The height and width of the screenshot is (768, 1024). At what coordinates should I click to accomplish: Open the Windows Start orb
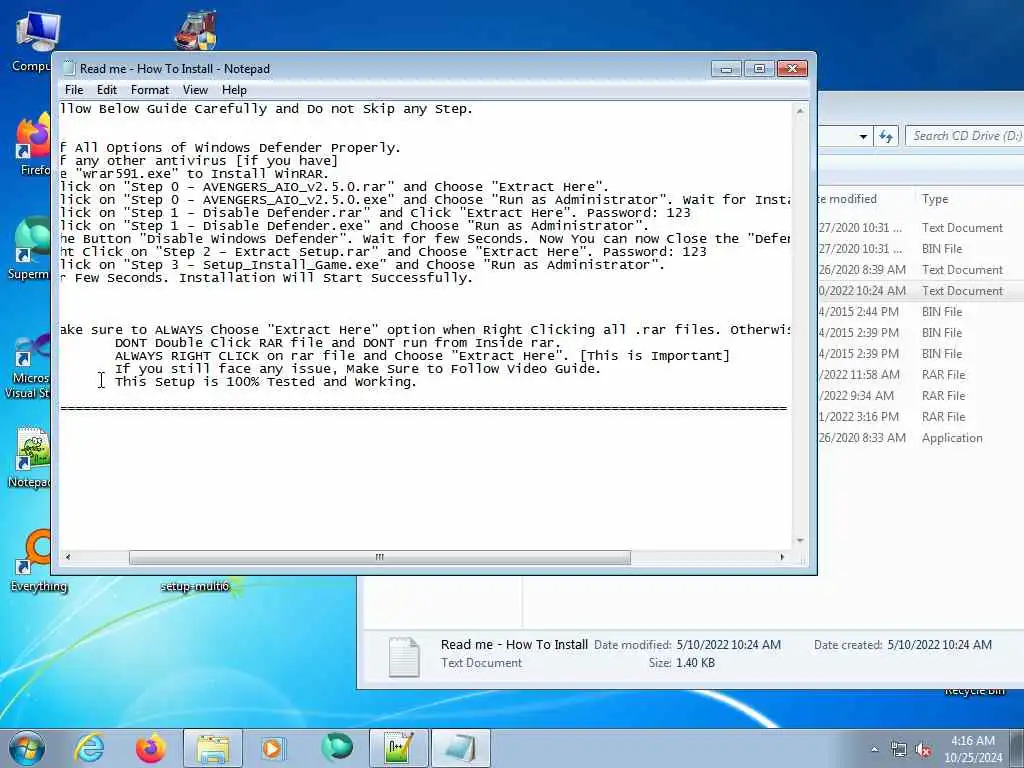[x=27, y=748]
